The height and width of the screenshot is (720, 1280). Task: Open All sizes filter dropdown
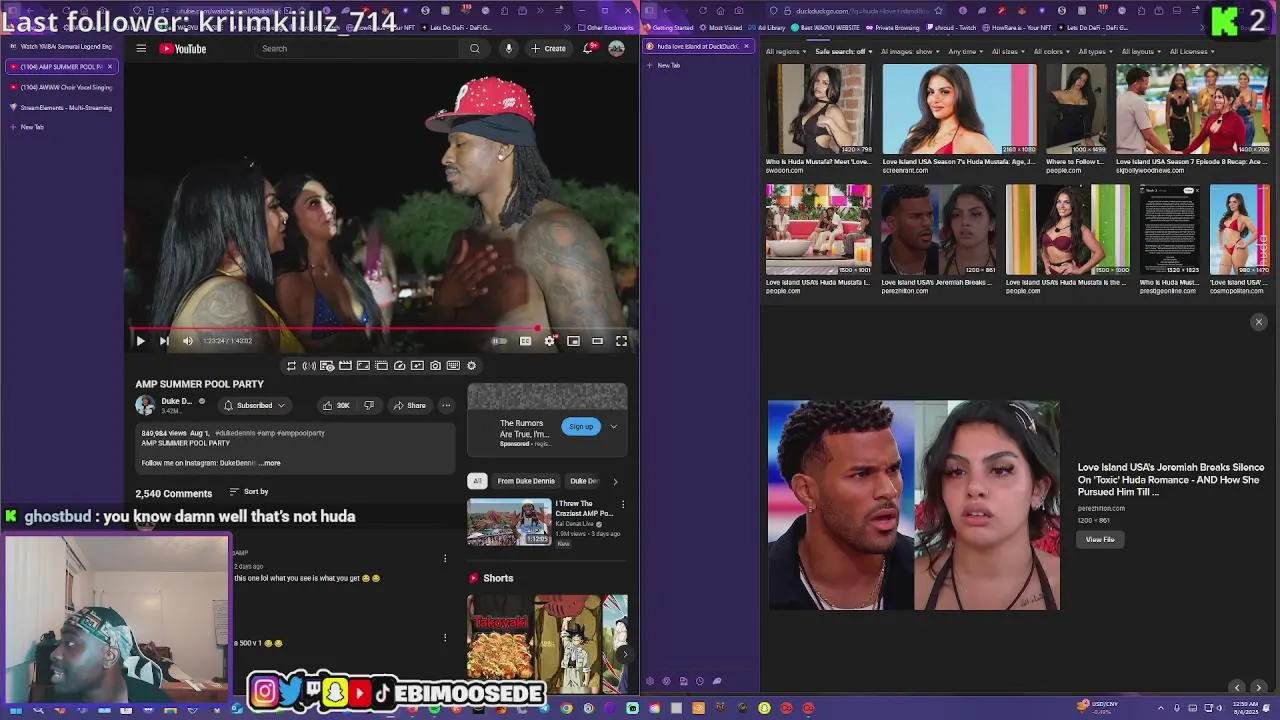1007,52
